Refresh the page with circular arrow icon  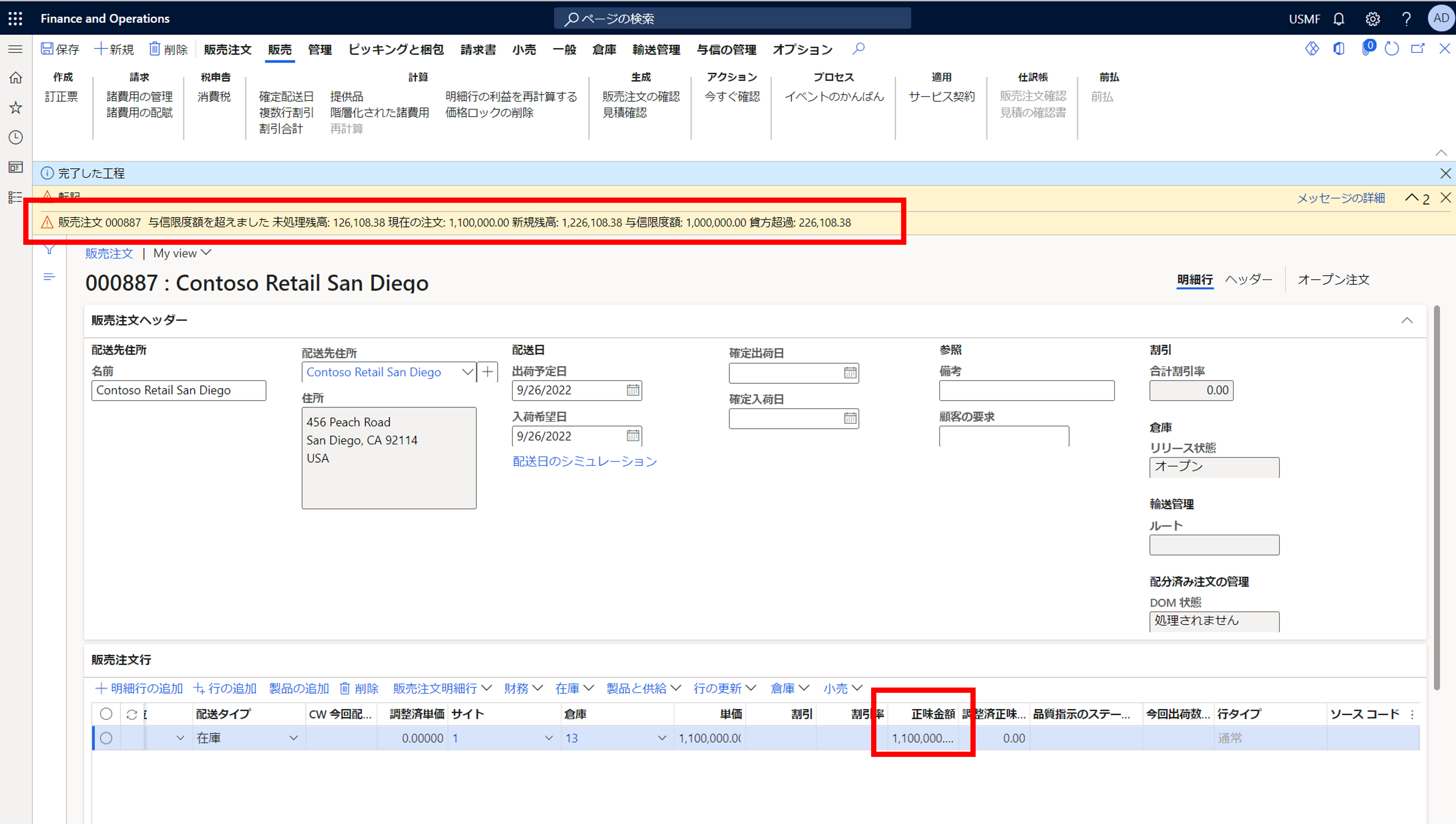pyautogui.click(x=1392, y=49)
